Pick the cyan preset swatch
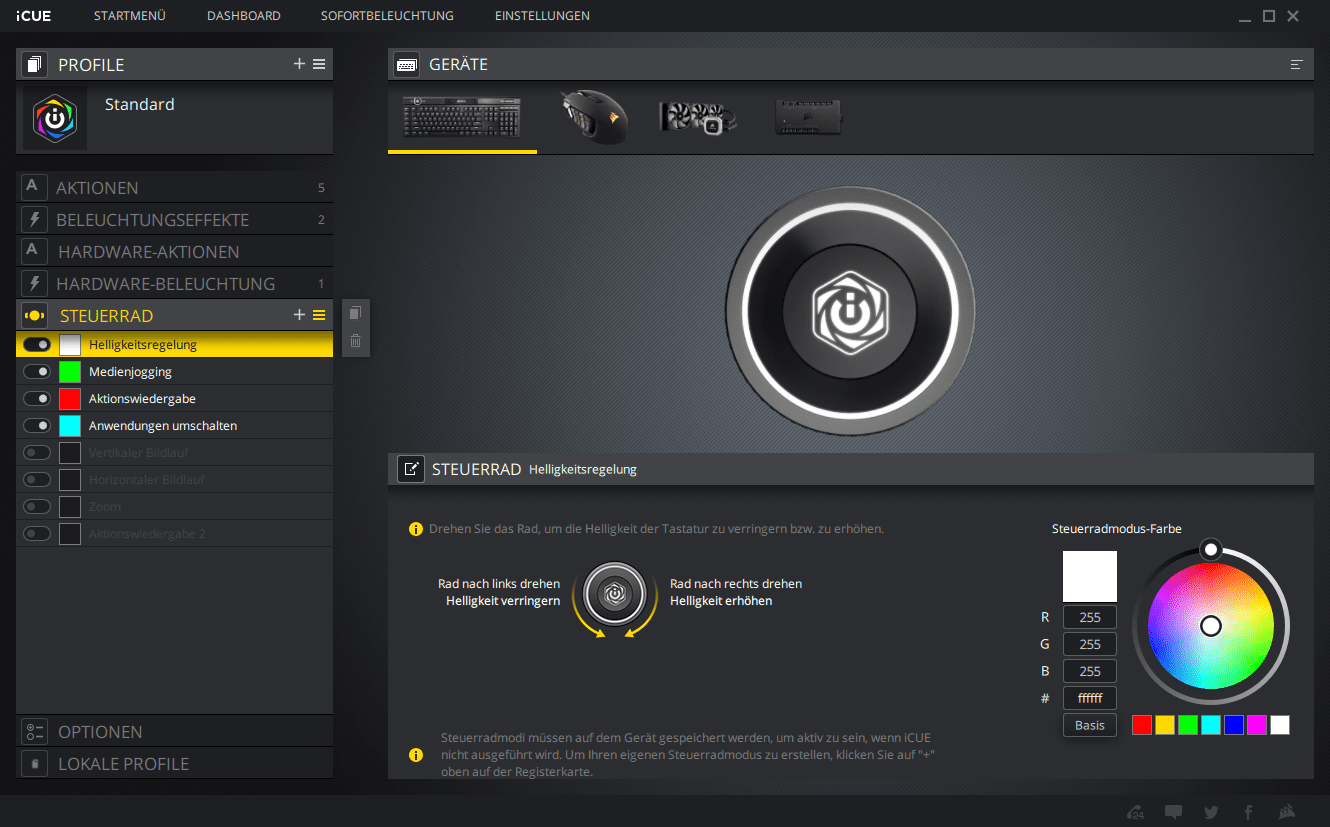Screen dimensions: 1330x827 1211,725
